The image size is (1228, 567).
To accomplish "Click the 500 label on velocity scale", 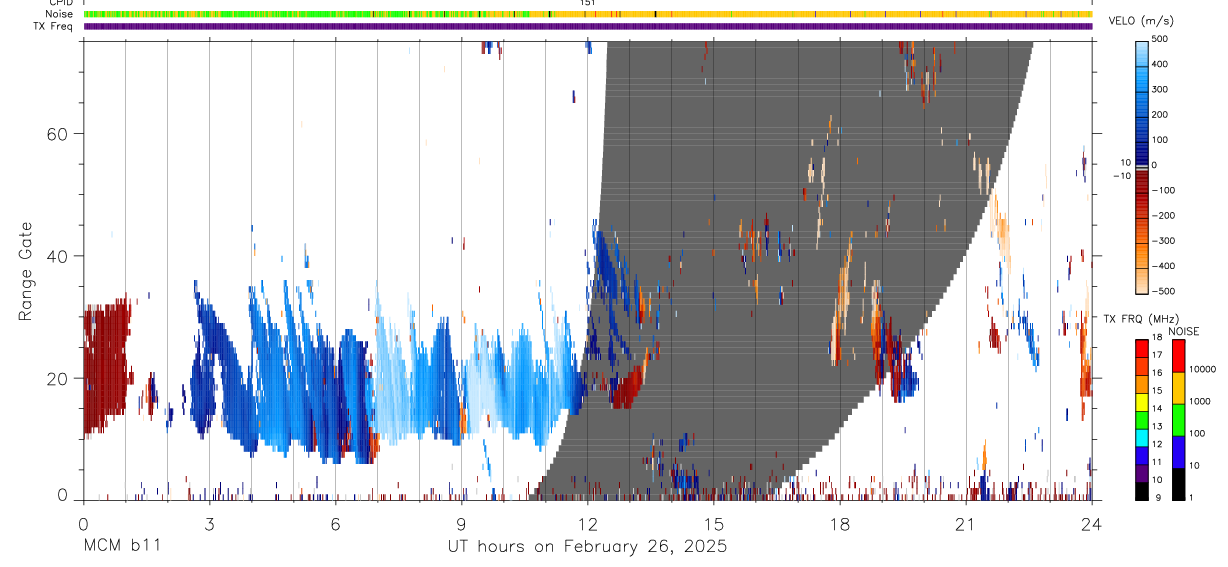I will 1161,39.
